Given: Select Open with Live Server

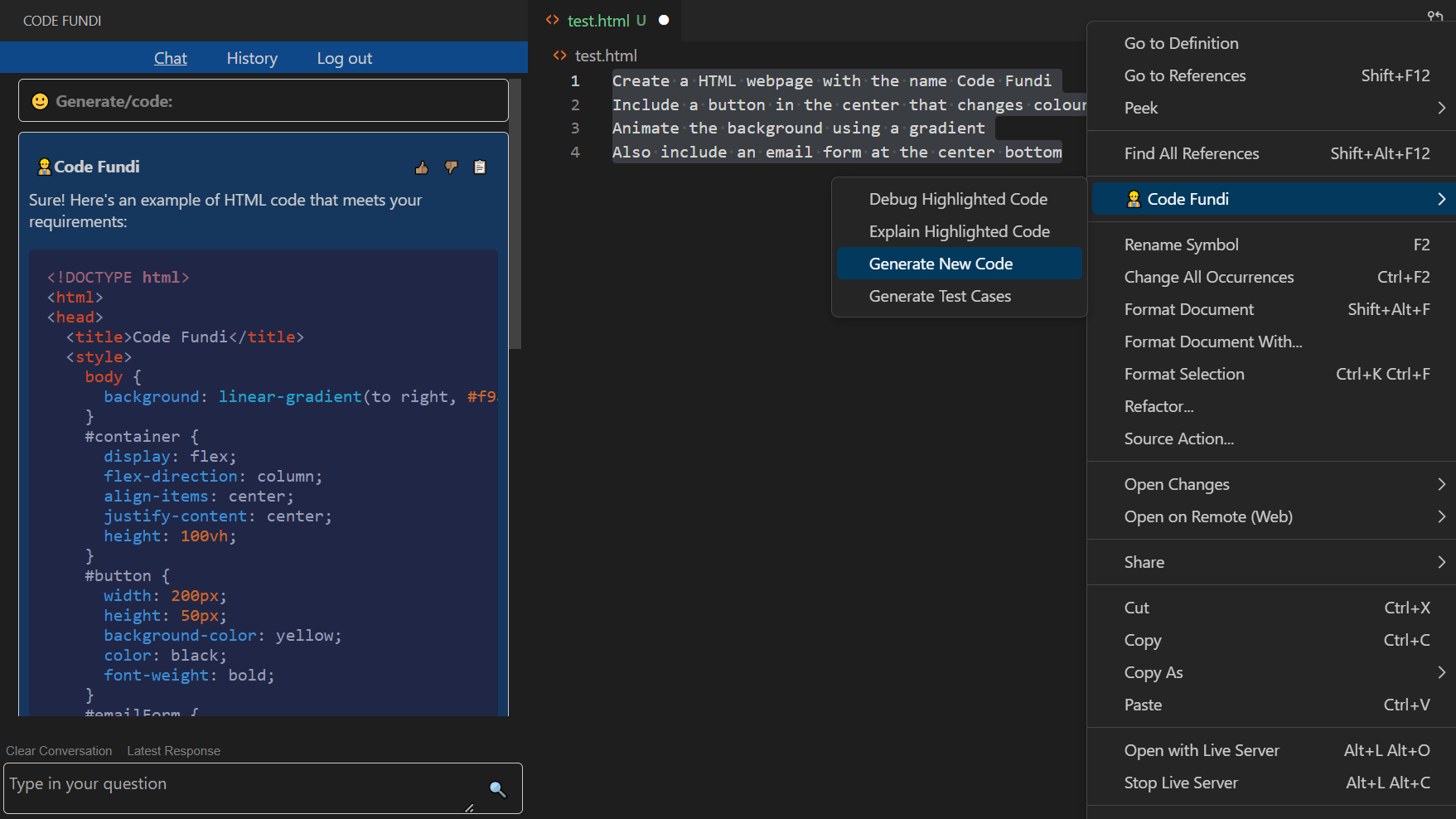Looking at the screenshot, I should pos(1273,750).
